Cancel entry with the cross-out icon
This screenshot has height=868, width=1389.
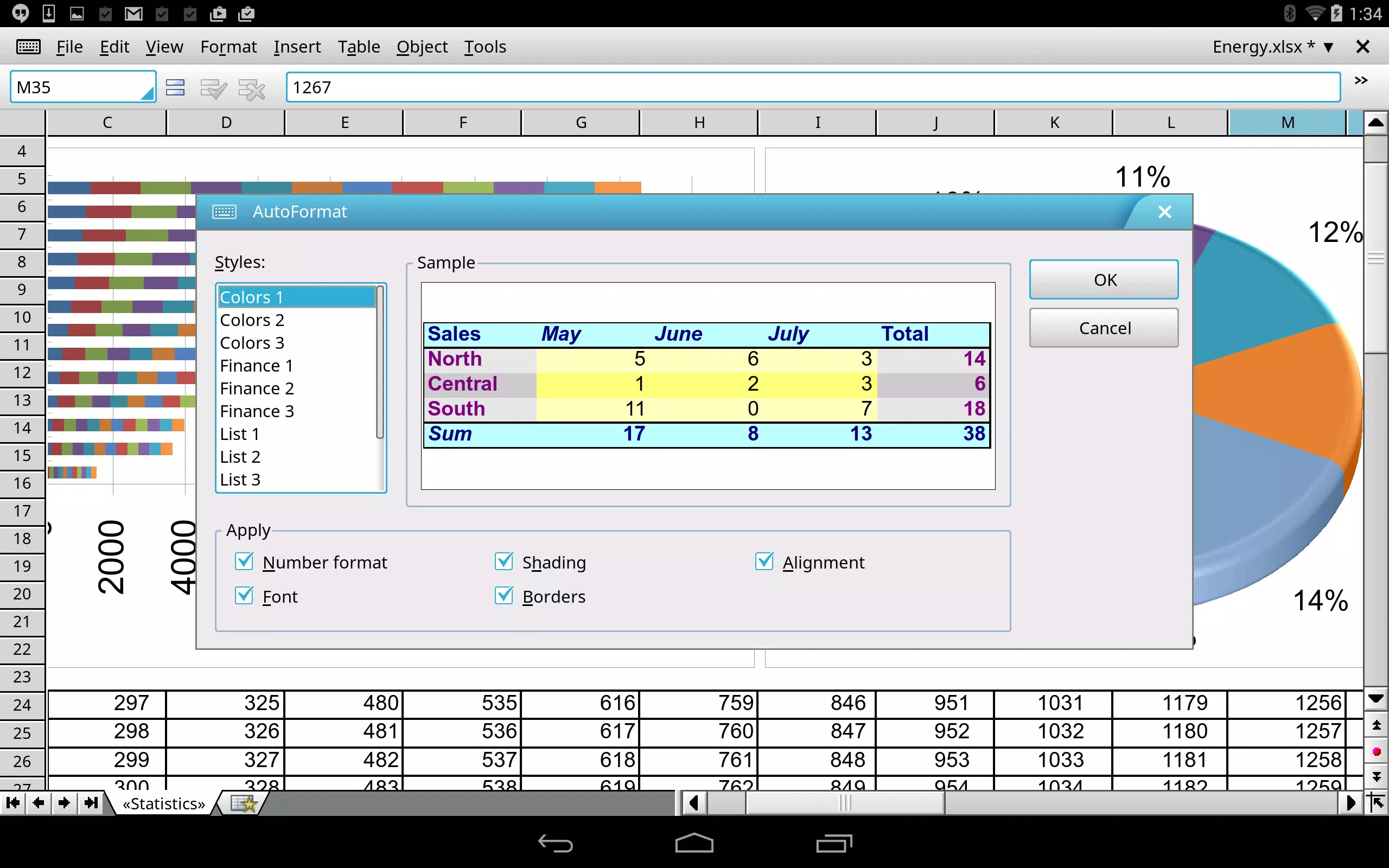click(x=252, y=88)
